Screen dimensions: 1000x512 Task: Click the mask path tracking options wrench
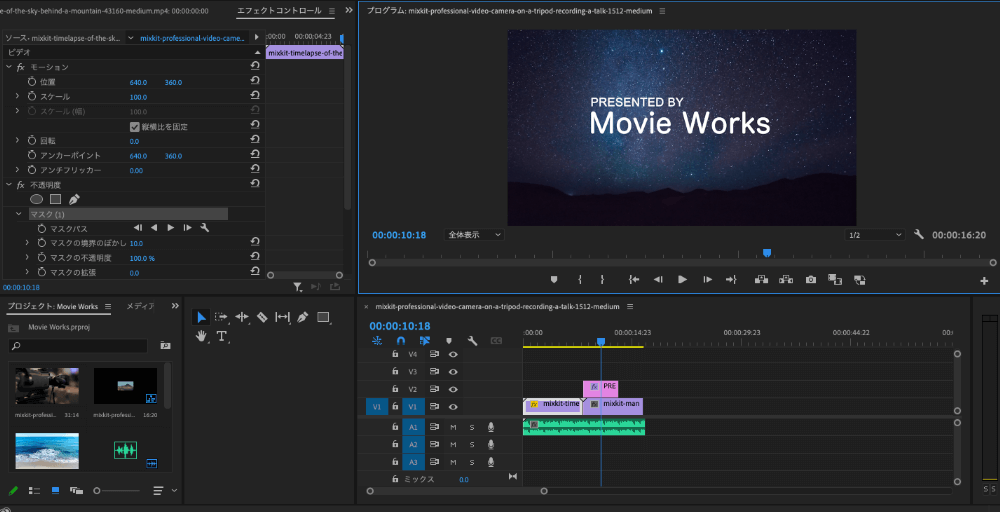tap(205, 228)
